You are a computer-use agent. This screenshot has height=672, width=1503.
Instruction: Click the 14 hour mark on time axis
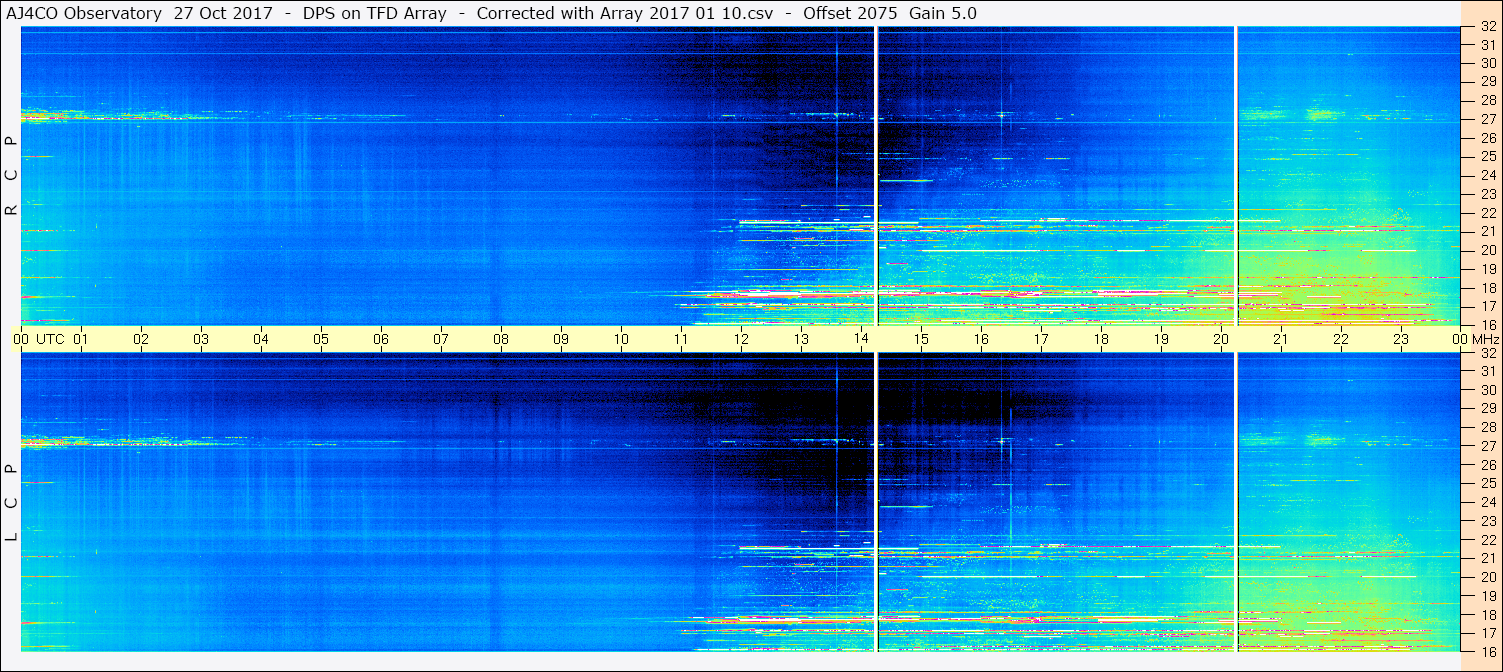click(861, 339)
